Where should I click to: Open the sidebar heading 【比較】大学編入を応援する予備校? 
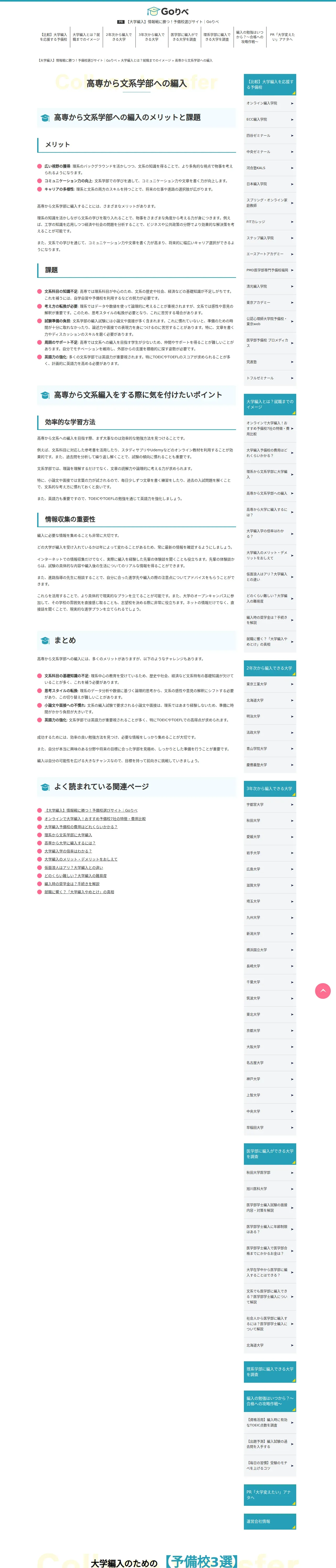click(x=270, y=85)
